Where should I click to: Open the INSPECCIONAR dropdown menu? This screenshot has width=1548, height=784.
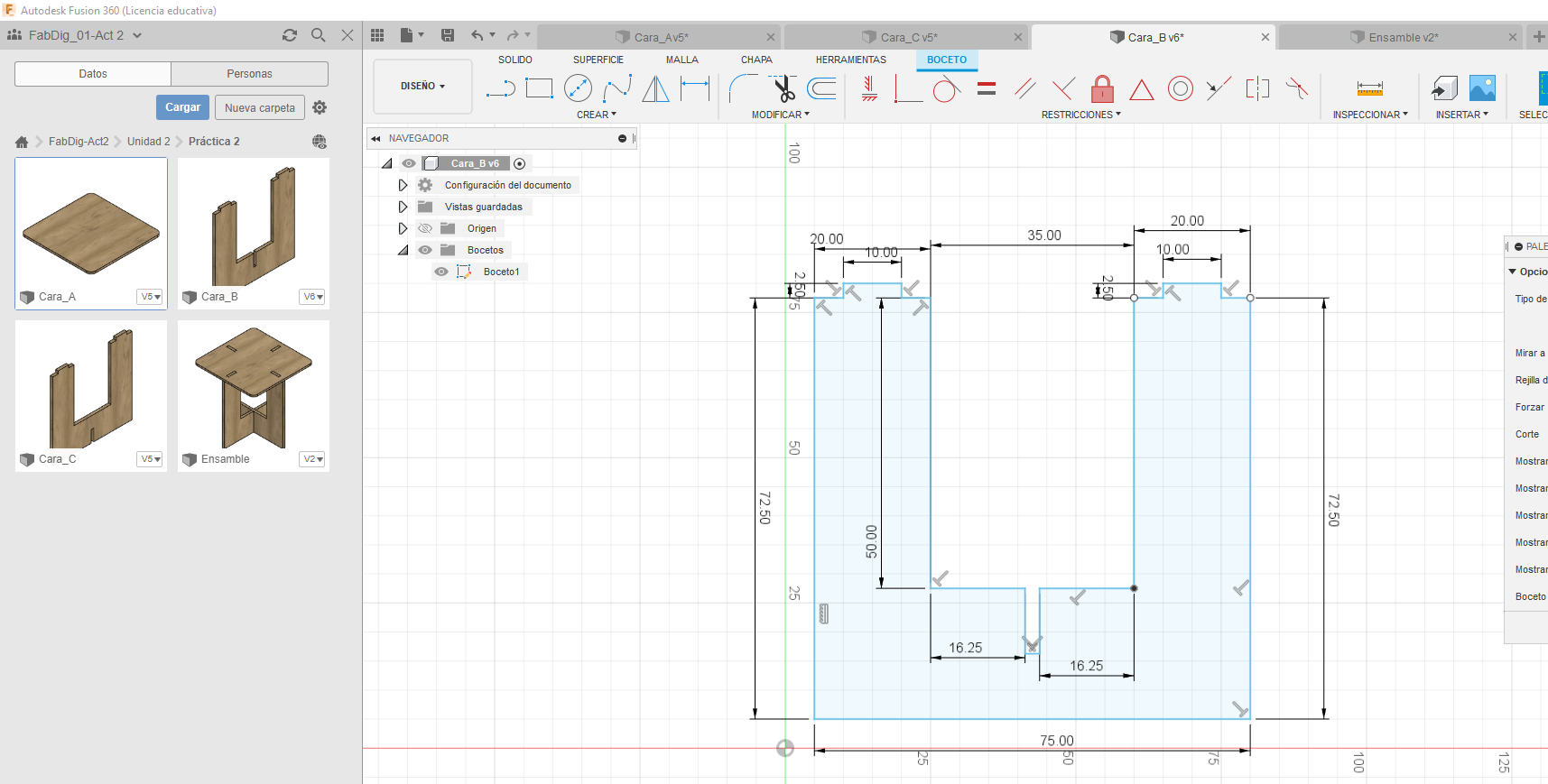(1370, 115)
